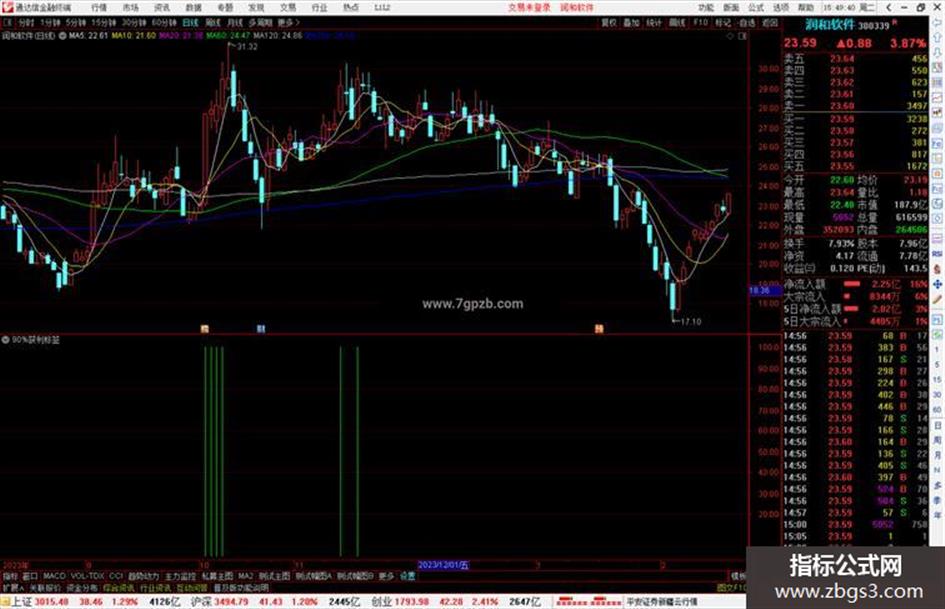Expand the 更多 indicators dropdown at bottom
Viewport: 945px width, 609px height.
tap(386, 576)
